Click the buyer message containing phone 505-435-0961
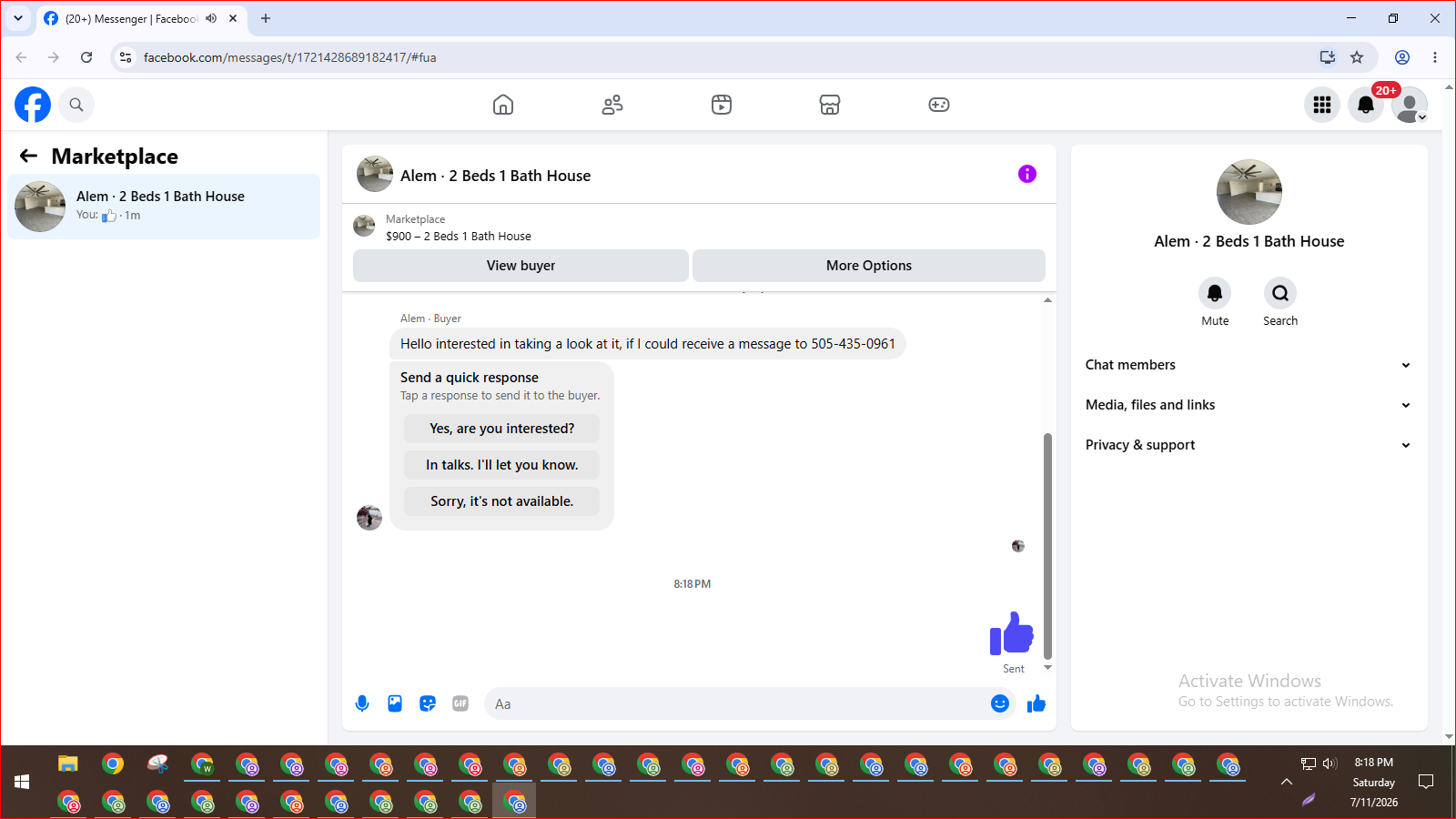This screenshot has height=819, width=1456. point(648,344)
